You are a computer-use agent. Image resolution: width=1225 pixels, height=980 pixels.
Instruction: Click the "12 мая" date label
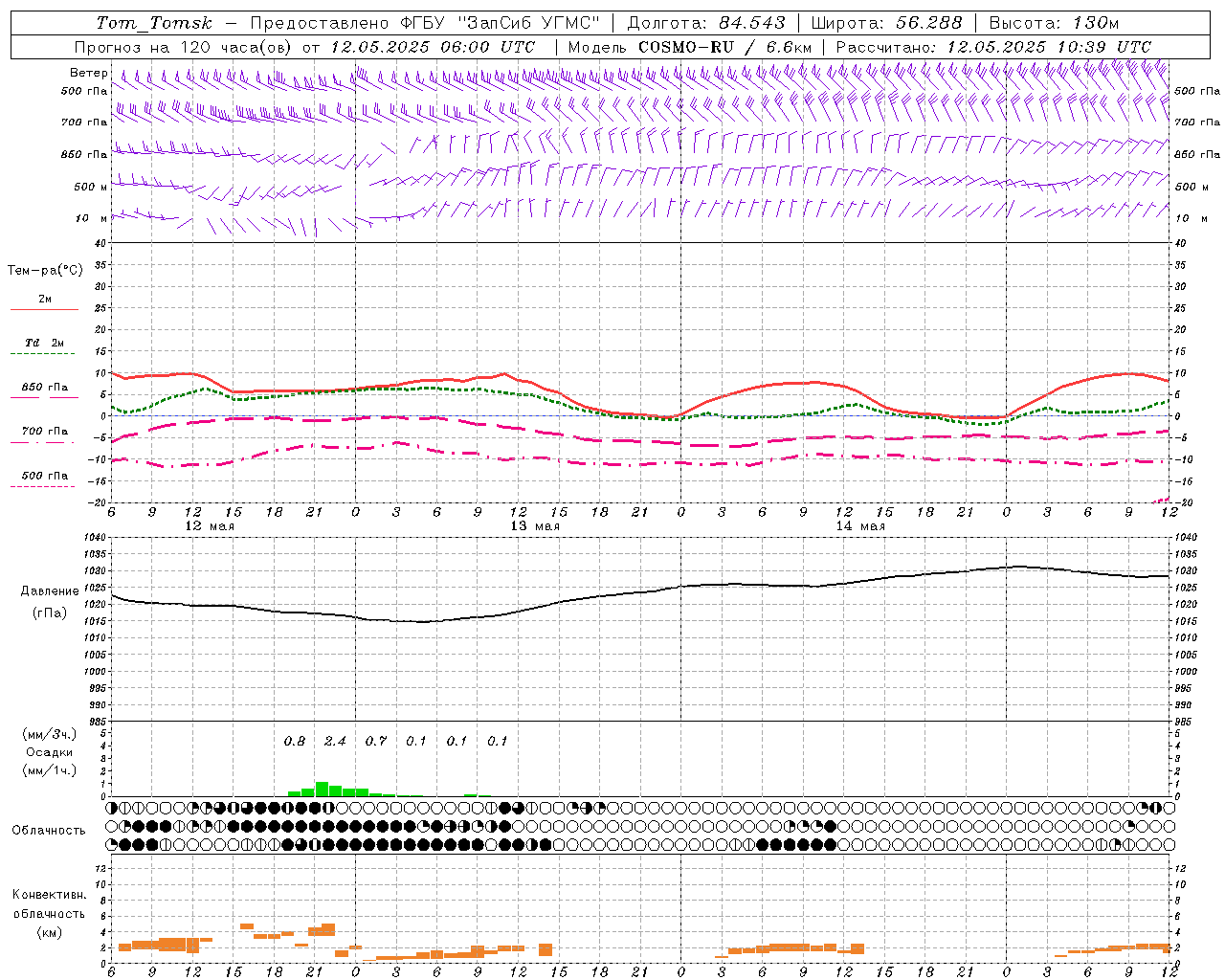(x=210, y=526)
